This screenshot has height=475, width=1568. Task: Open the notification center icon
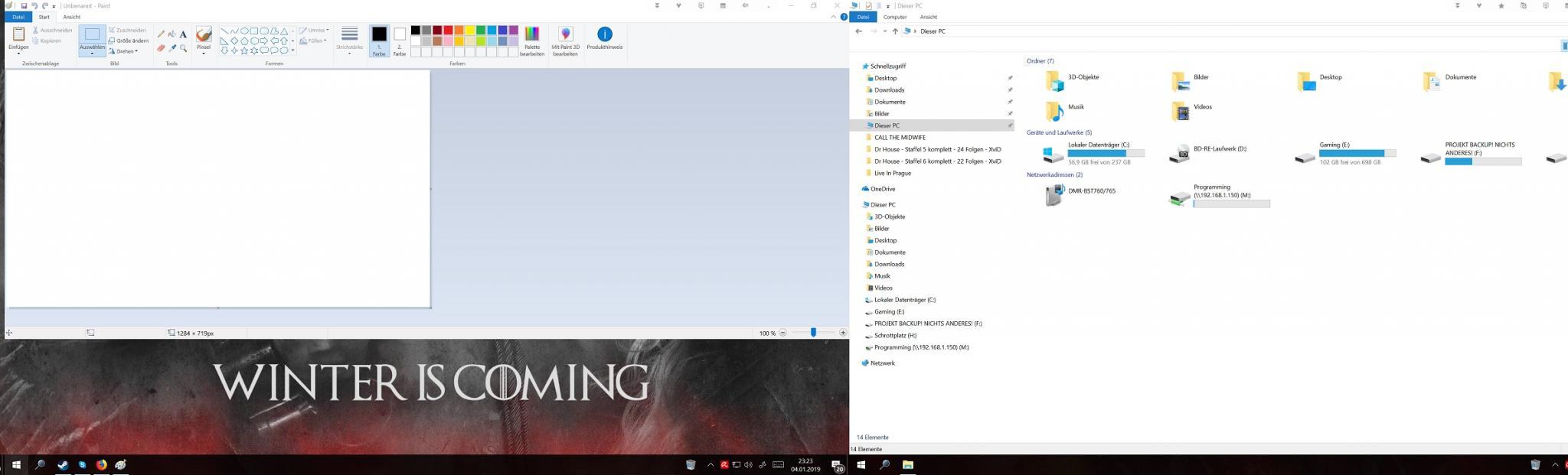(838, 465)
